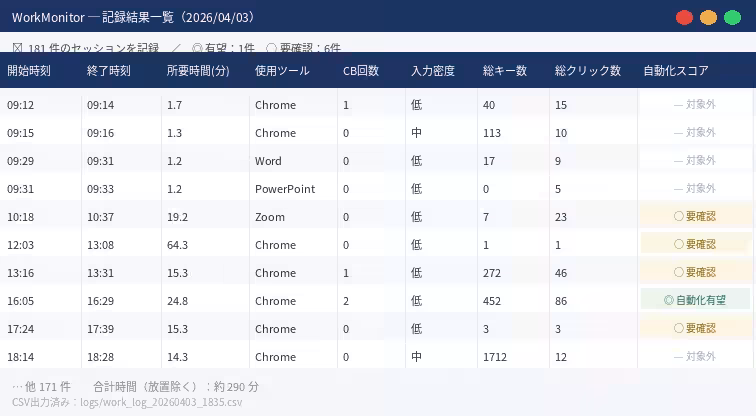Click the 総クリック数 column header
Image resolution: width=756 pixels, height=416 pixels.
588,71
